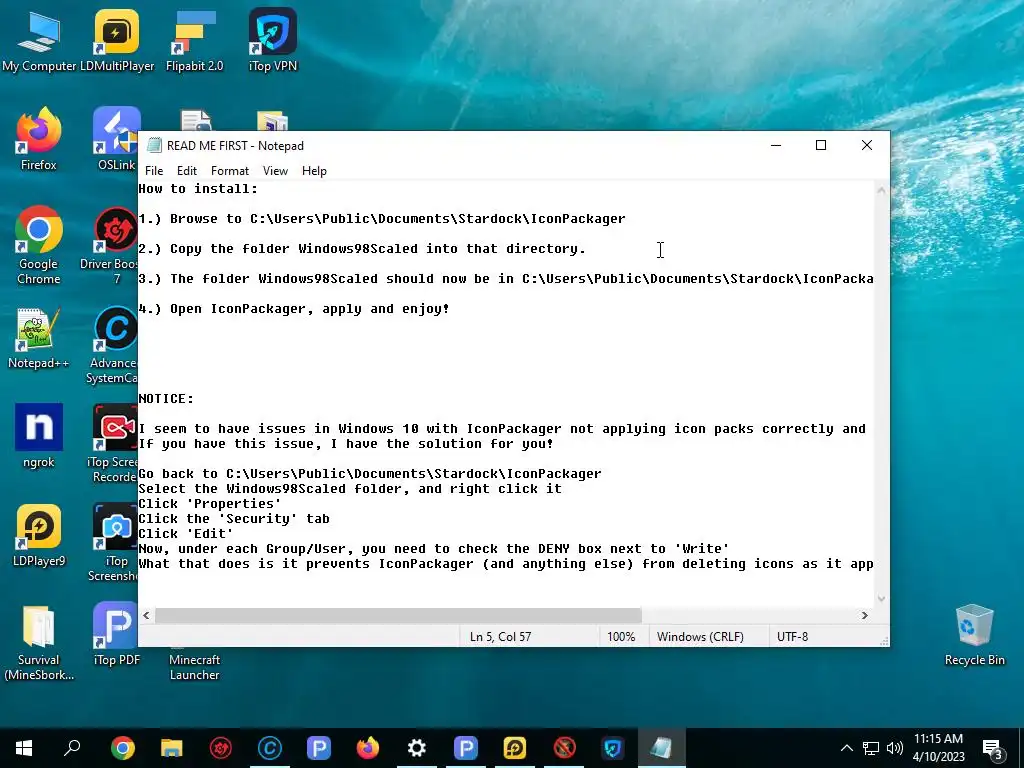
Task: Open the Format menu in Notepad
Action: point(230,170)
